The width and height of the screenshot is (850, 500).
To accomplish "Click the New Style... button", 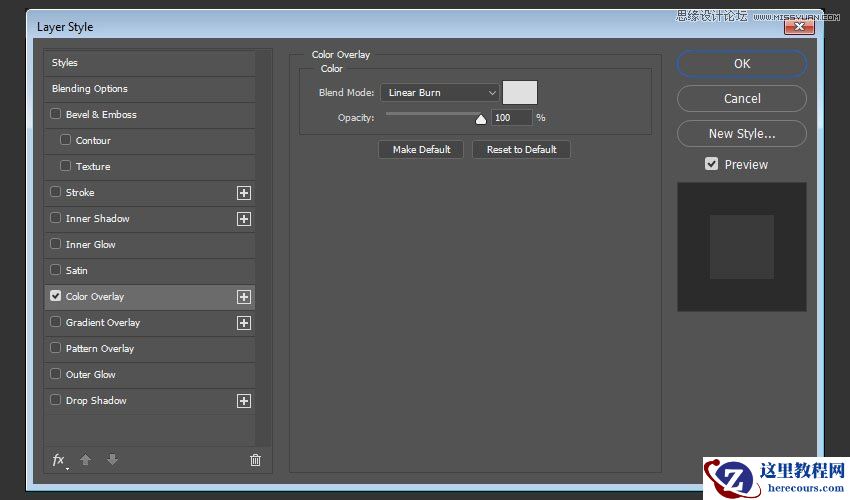I will click(x=742, y=133).
